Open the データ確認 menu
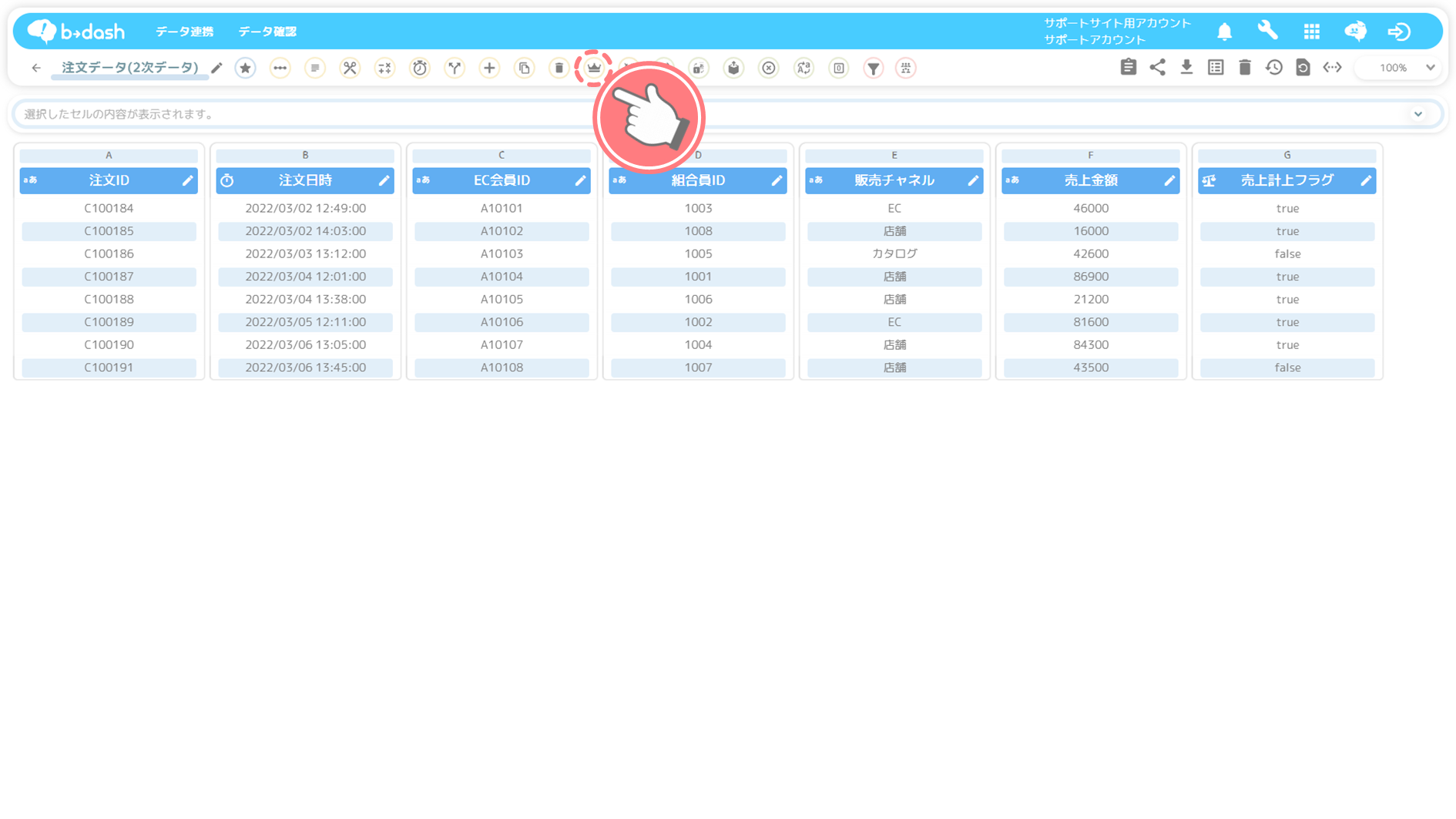Viewport: 1456px width, 819px height. pos(267,32)
